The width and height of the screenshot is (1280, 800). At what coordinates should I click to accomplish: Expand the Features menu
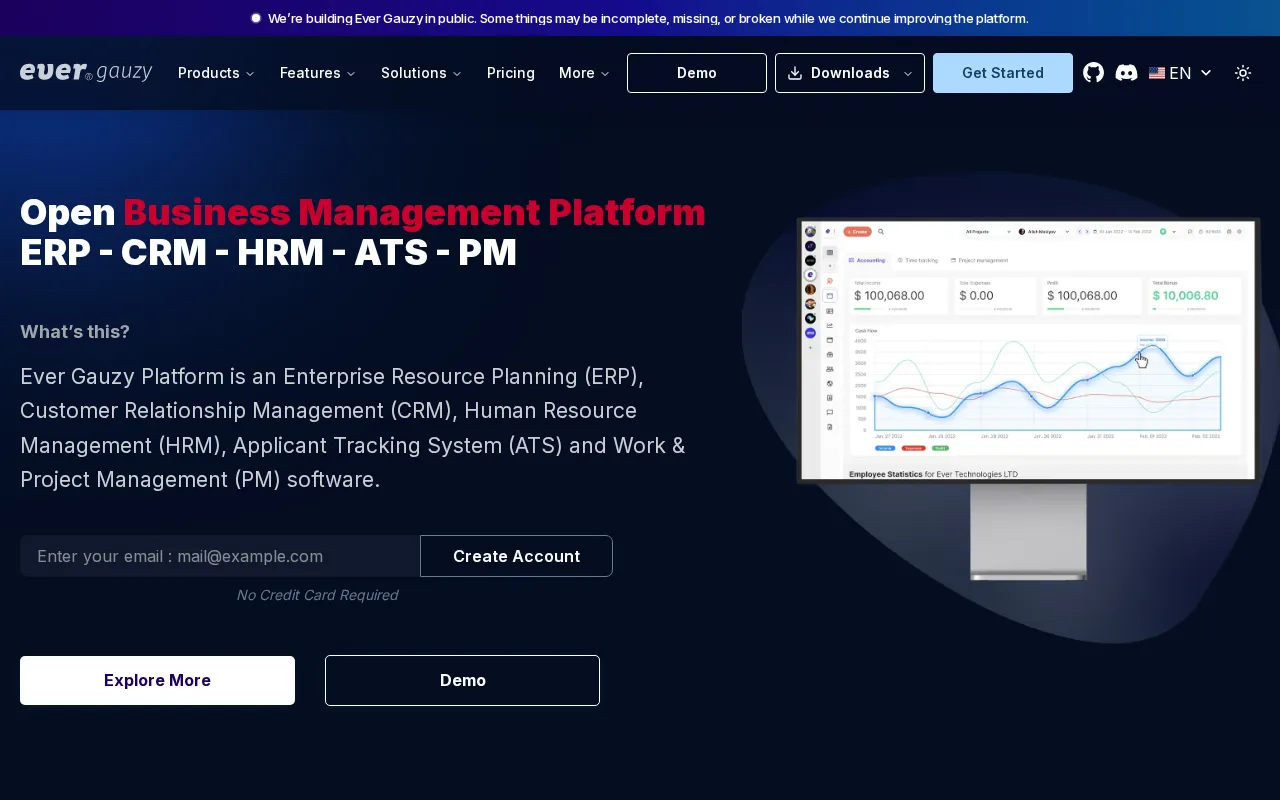318,73
